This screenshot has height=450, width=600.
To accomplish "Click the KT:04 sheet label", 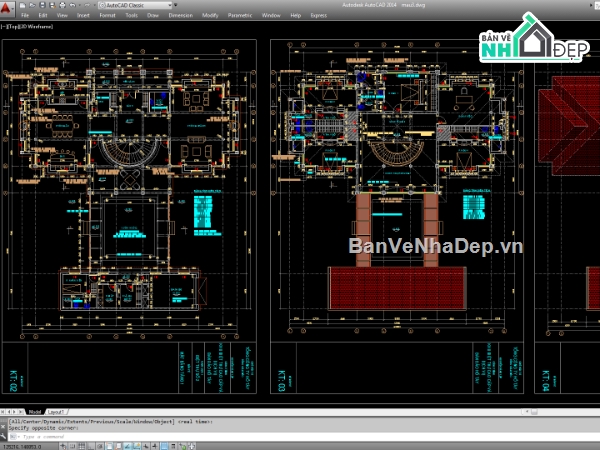I will [545, 380].
